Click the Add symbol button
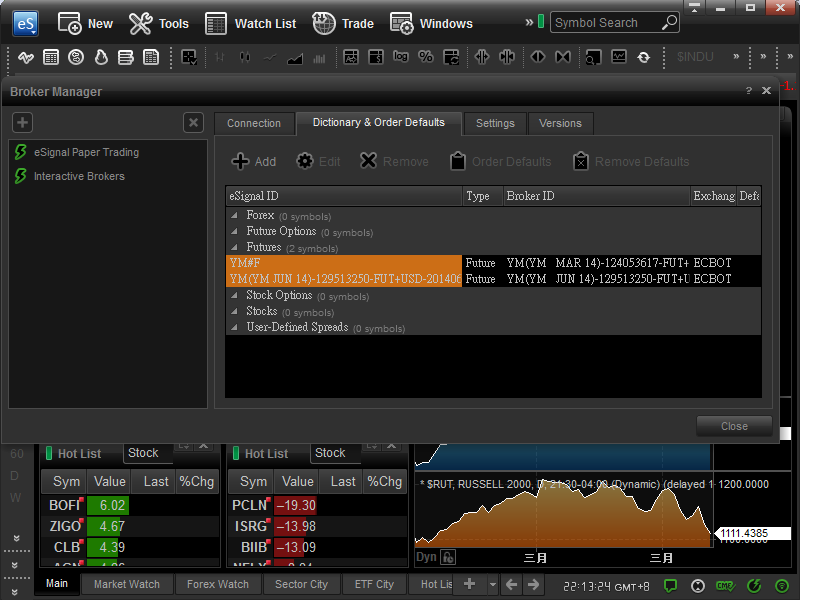This screenshot has height=600, width=819. point(254,161)
